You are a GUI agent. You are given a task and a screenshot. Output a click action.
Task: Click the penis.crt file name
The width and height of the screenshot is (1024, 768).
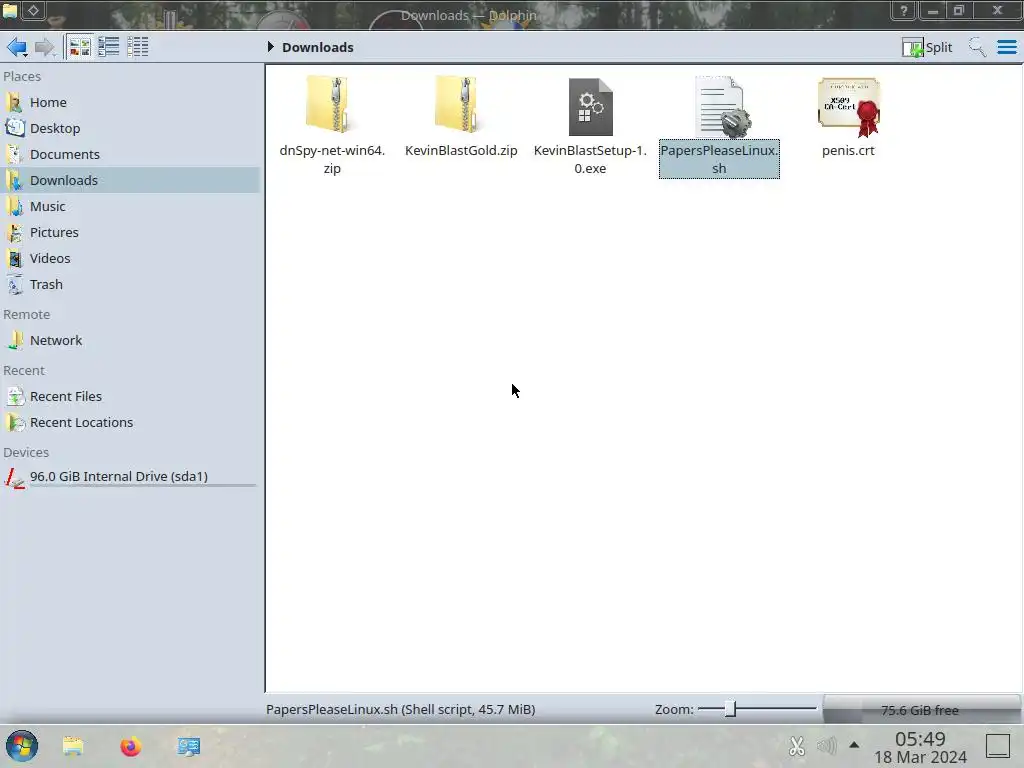click(848, 150)
